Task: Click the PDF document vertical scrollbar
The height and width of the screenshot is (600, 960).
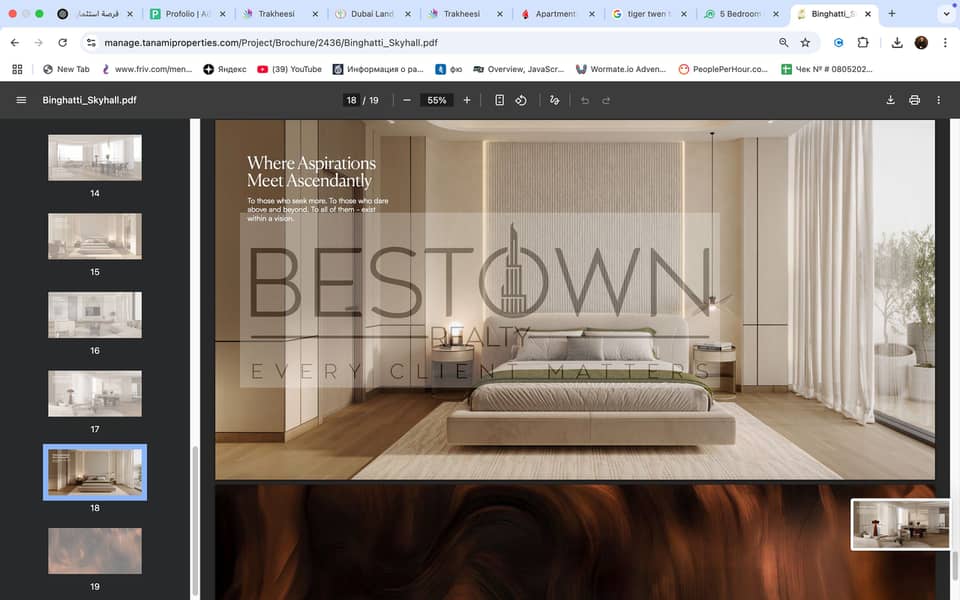Action: point(954,564)
